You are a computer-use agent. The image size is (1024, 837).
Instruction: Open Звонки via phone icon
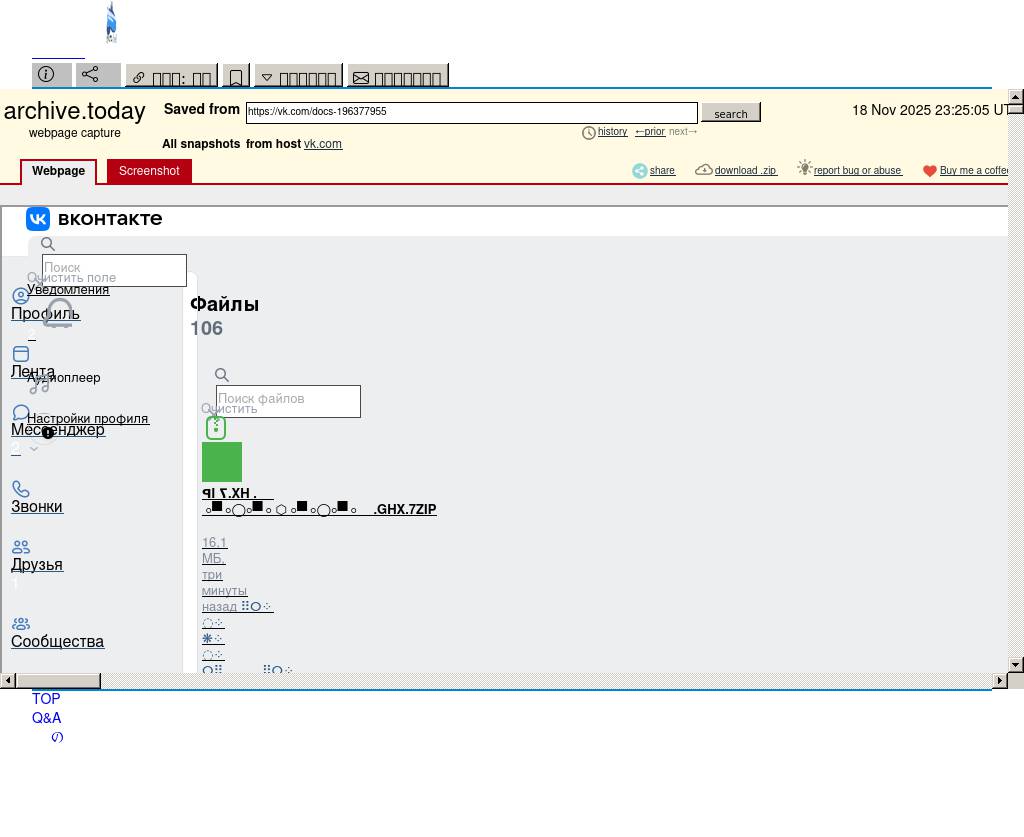(21, 489)
